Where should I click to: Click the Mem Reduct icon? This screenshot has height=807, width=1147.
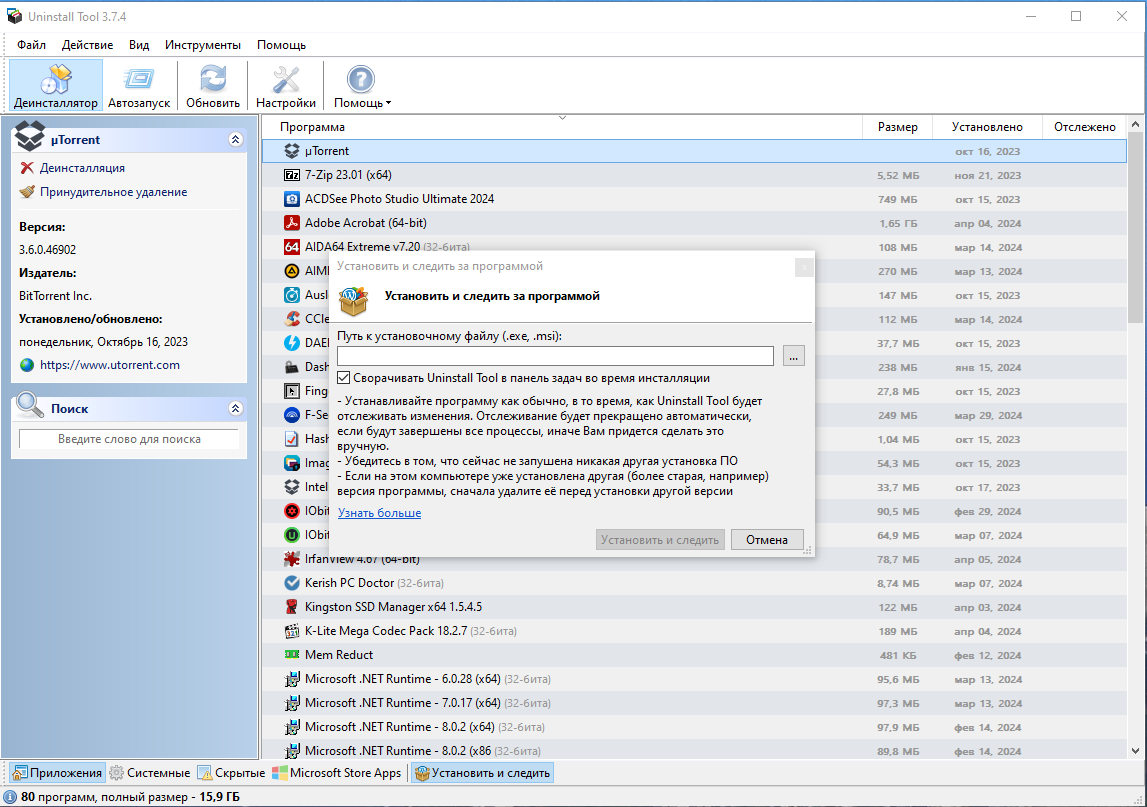(x=292, y=655)
